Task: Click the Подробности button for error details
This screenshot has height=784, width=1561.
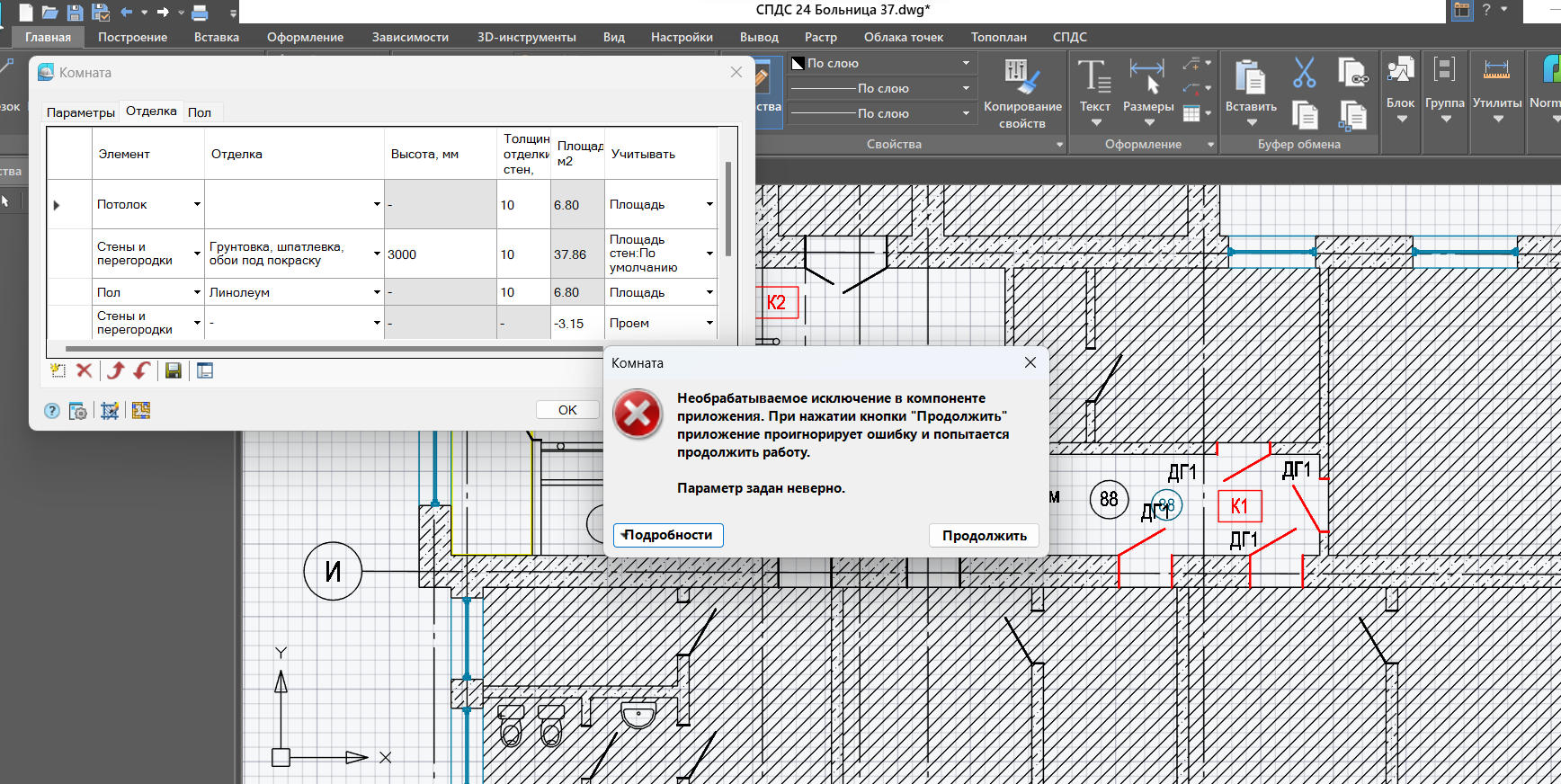Action: pos(668,535)
